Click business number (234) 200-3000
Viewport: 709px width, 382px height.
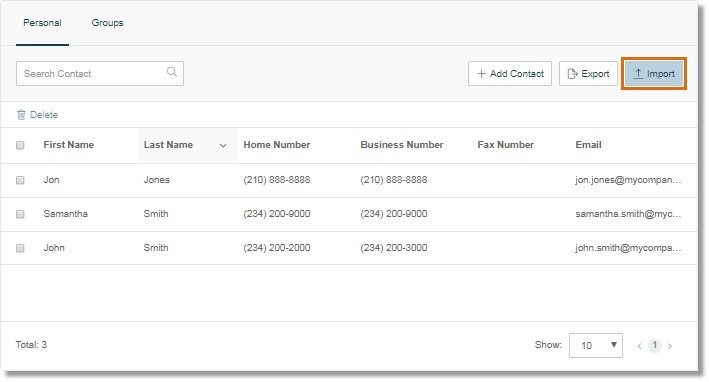click(x=394, y=248)
